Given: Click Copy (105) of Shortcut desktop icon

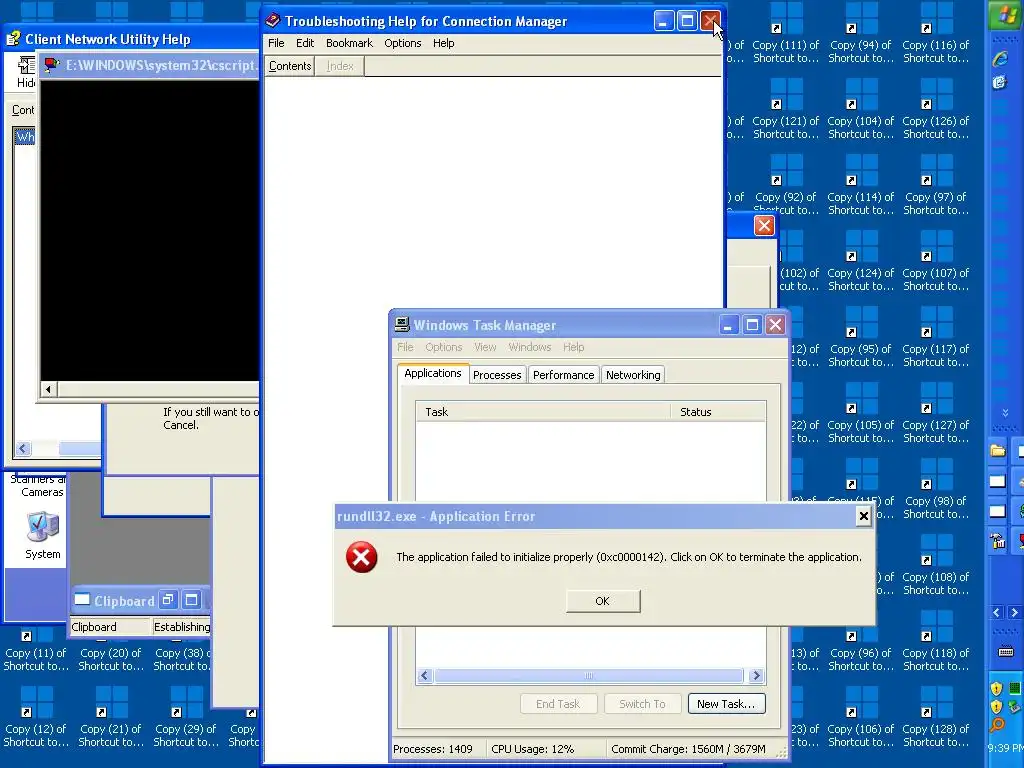Looking at the screenshot, I should (x=861, y=413).
